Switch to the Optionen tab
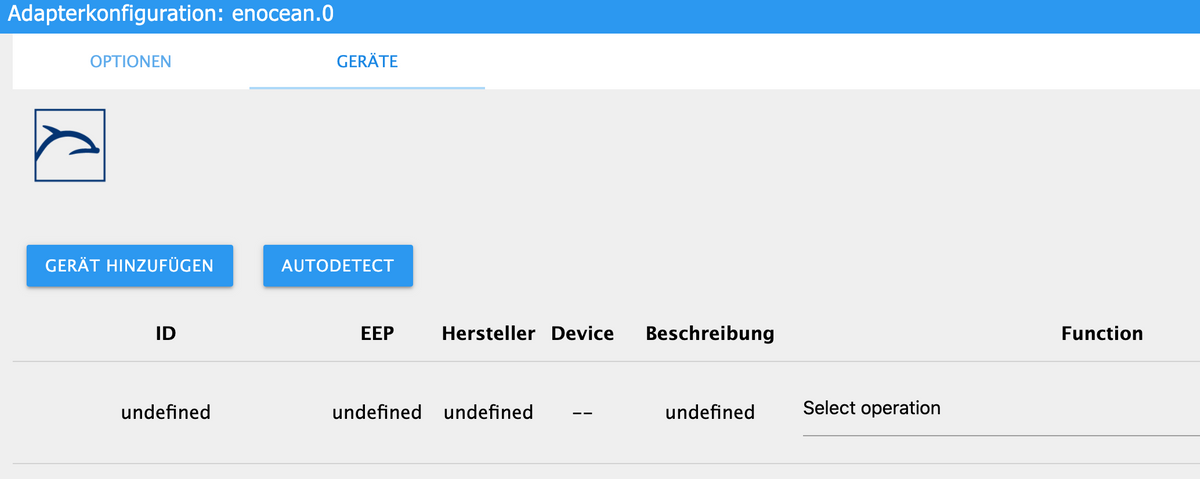 [131, 61]
